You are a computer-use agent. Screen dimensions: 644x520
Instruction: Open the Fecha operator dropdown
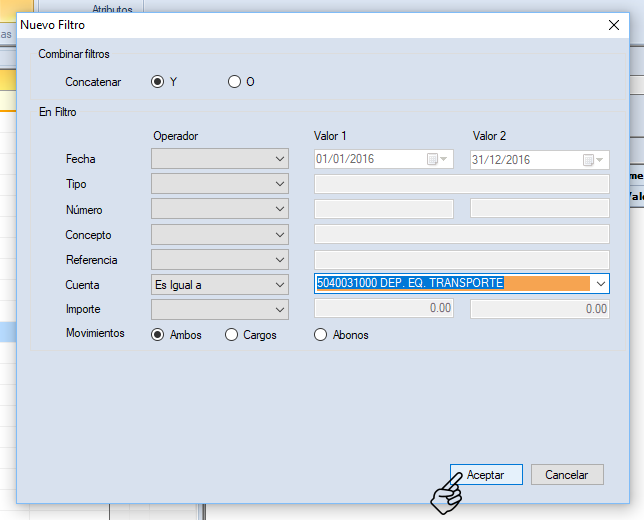[279, 159]
